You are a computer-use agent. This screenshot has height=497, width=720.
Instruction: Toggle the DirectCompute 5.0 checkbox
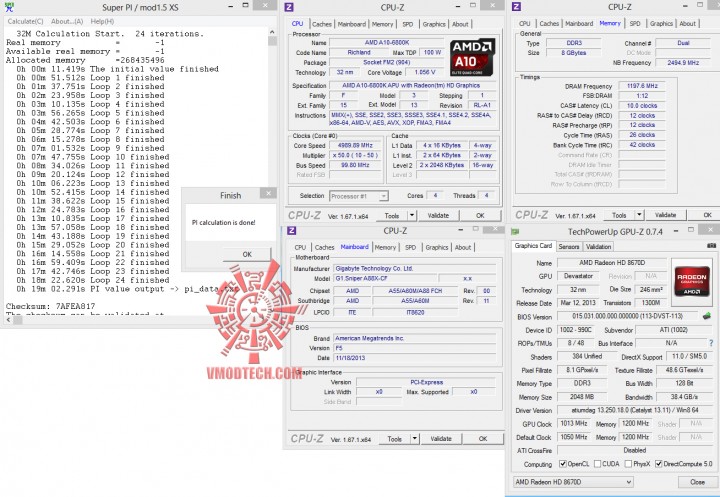[x=658, y=464]
